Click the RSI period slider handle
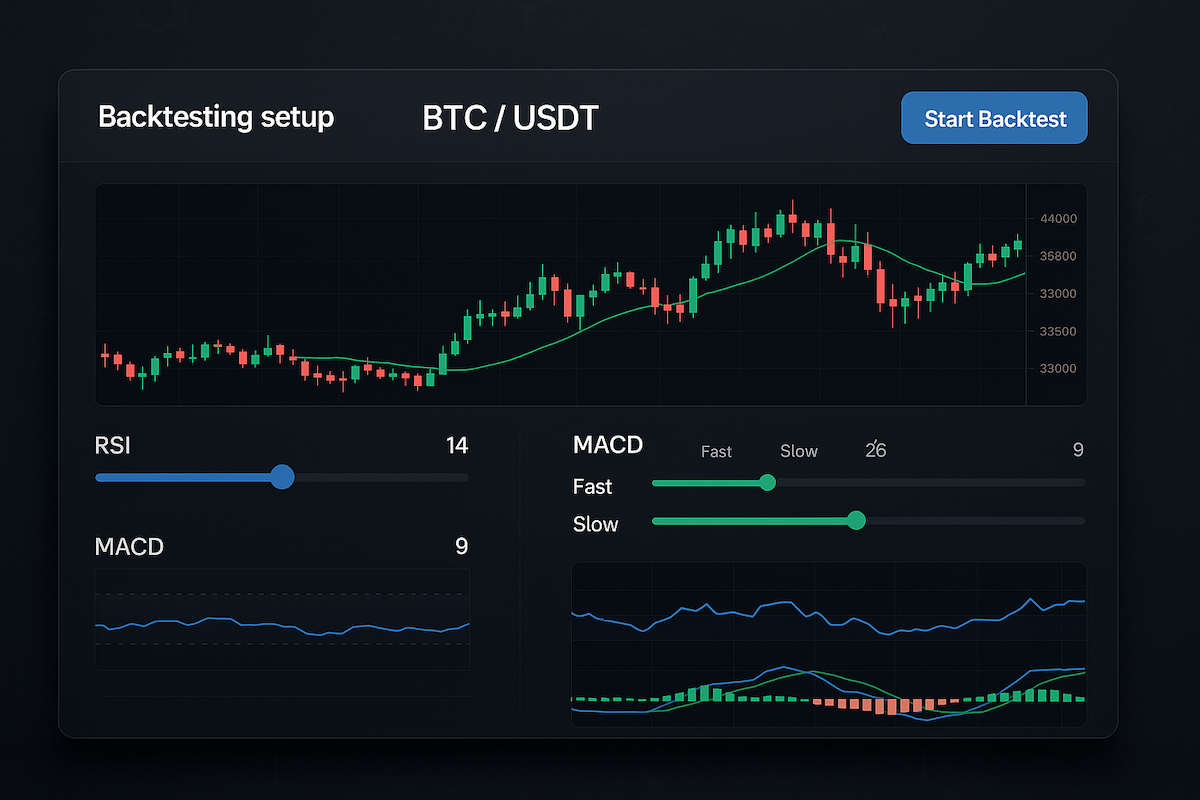1200x800 pixels. pos(283,477)
